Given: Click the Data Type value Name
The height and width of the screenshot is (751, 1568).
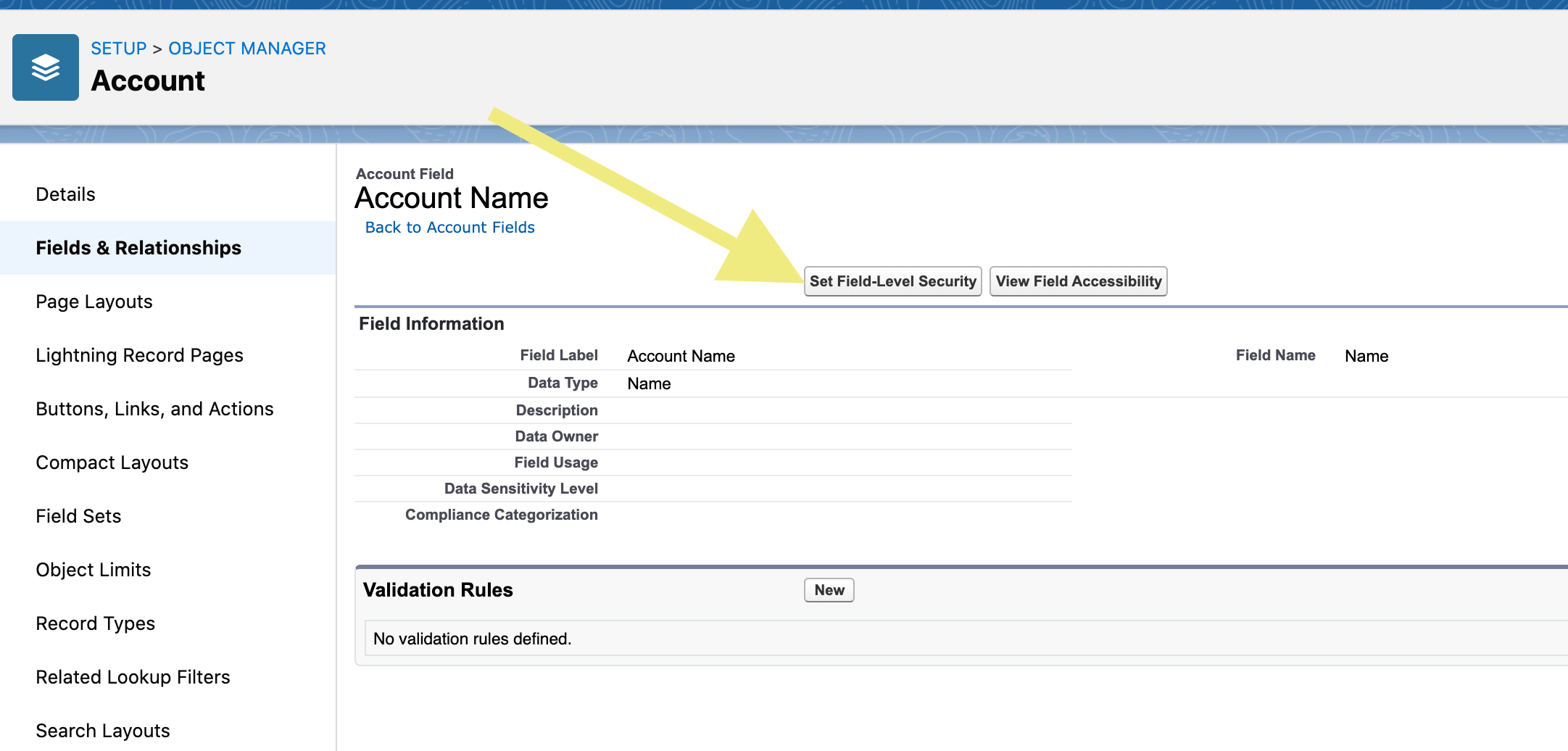Looking at the screenshot, I should (x=649, y=383).
